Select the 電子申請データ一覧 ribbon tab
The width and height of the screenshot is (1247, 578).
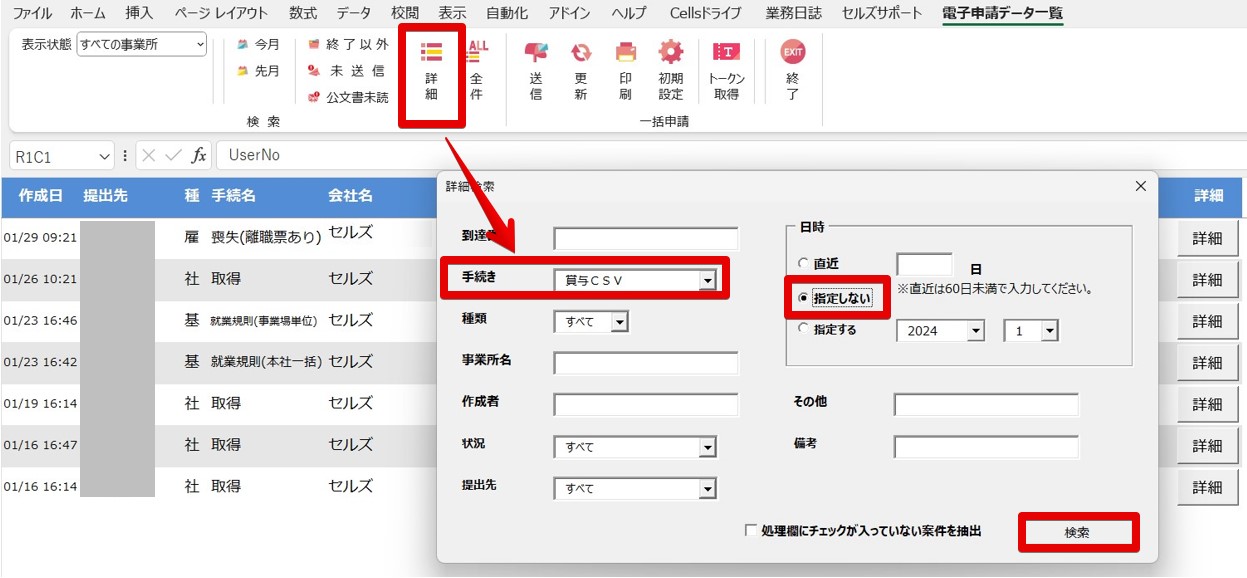click(x=1002, y=13)
